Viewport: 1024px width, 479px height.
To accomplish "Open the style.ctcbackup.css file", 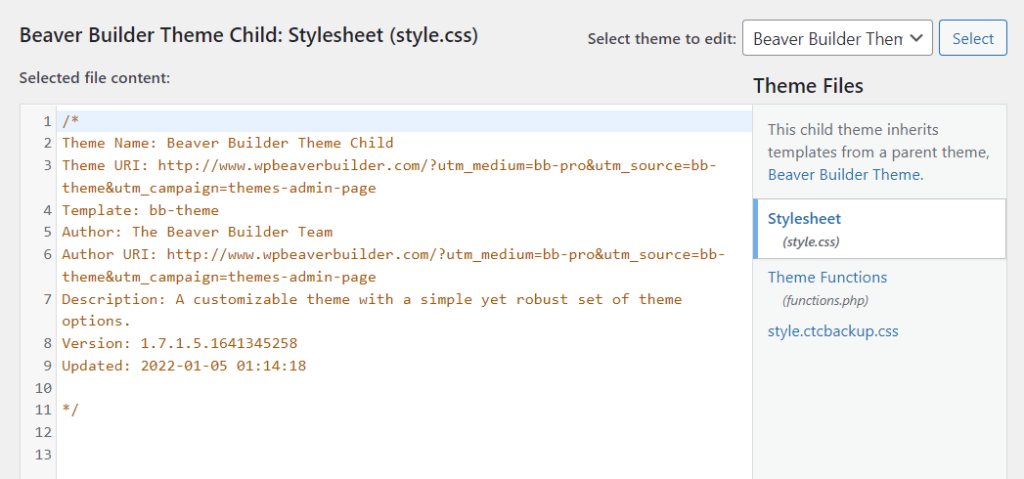I will pos(833,331).
